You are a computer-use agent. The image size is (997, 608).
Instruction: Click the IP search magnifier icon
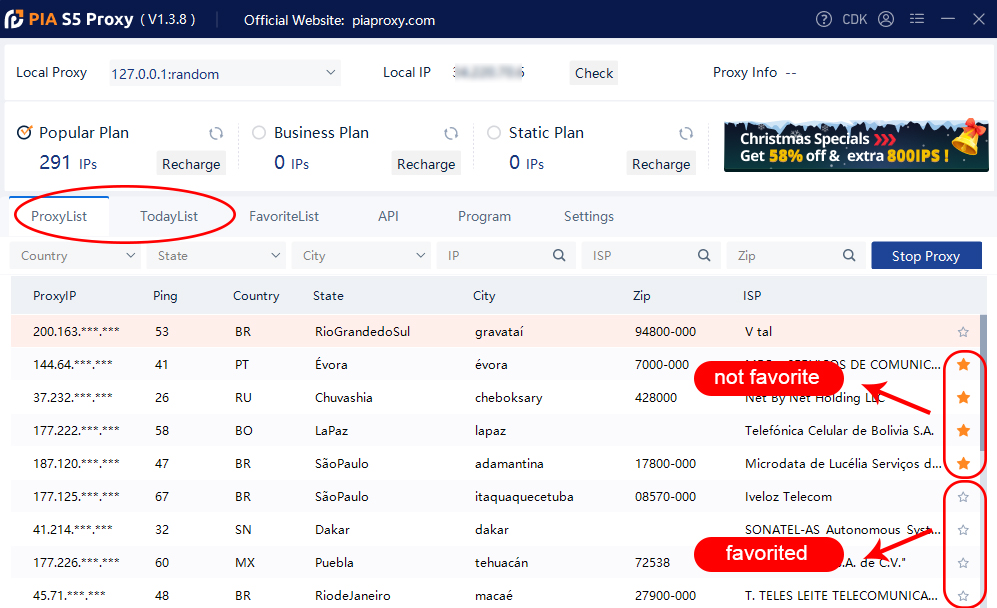(x=559, y=255)
